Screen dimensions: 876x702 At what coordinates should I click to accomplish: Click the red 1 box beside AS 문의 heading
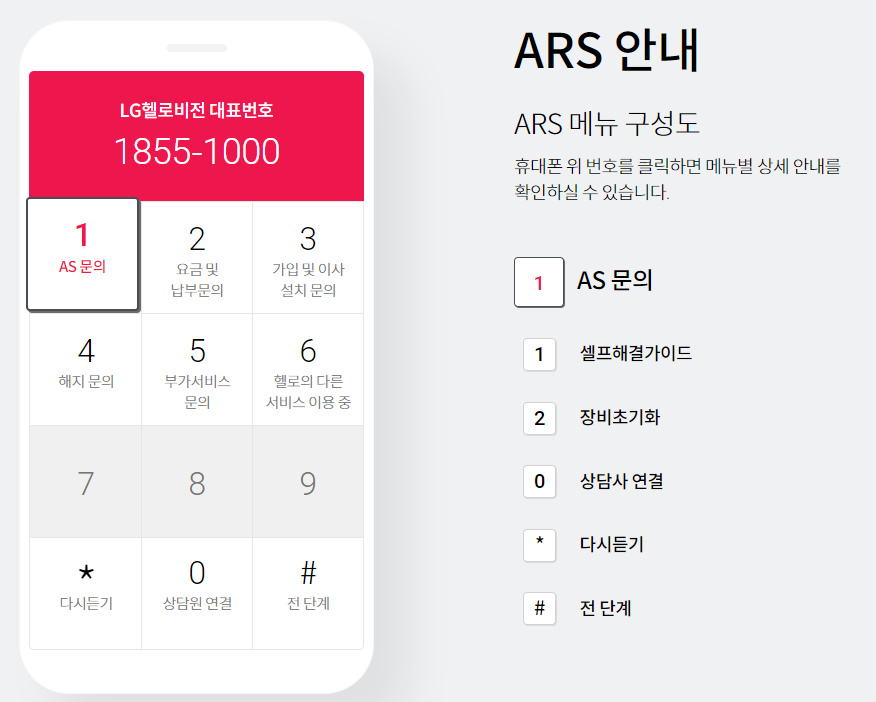(x=539, y=282)
